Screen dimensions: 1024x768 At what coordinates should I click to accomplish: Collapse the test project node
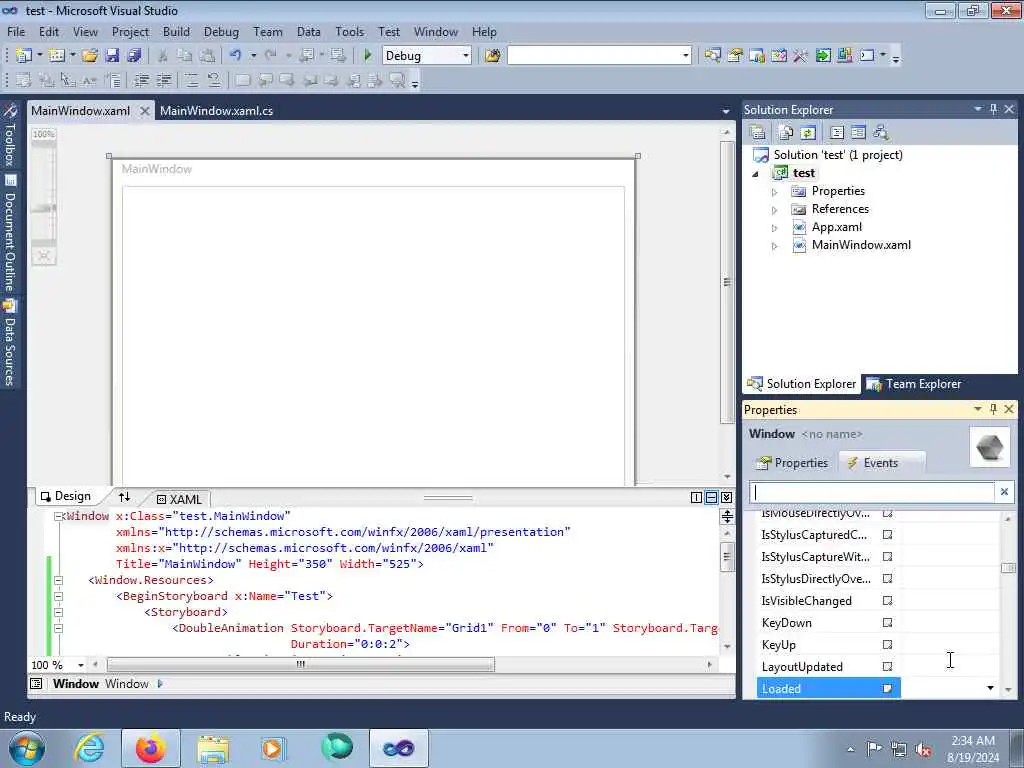tap(756, 174)
